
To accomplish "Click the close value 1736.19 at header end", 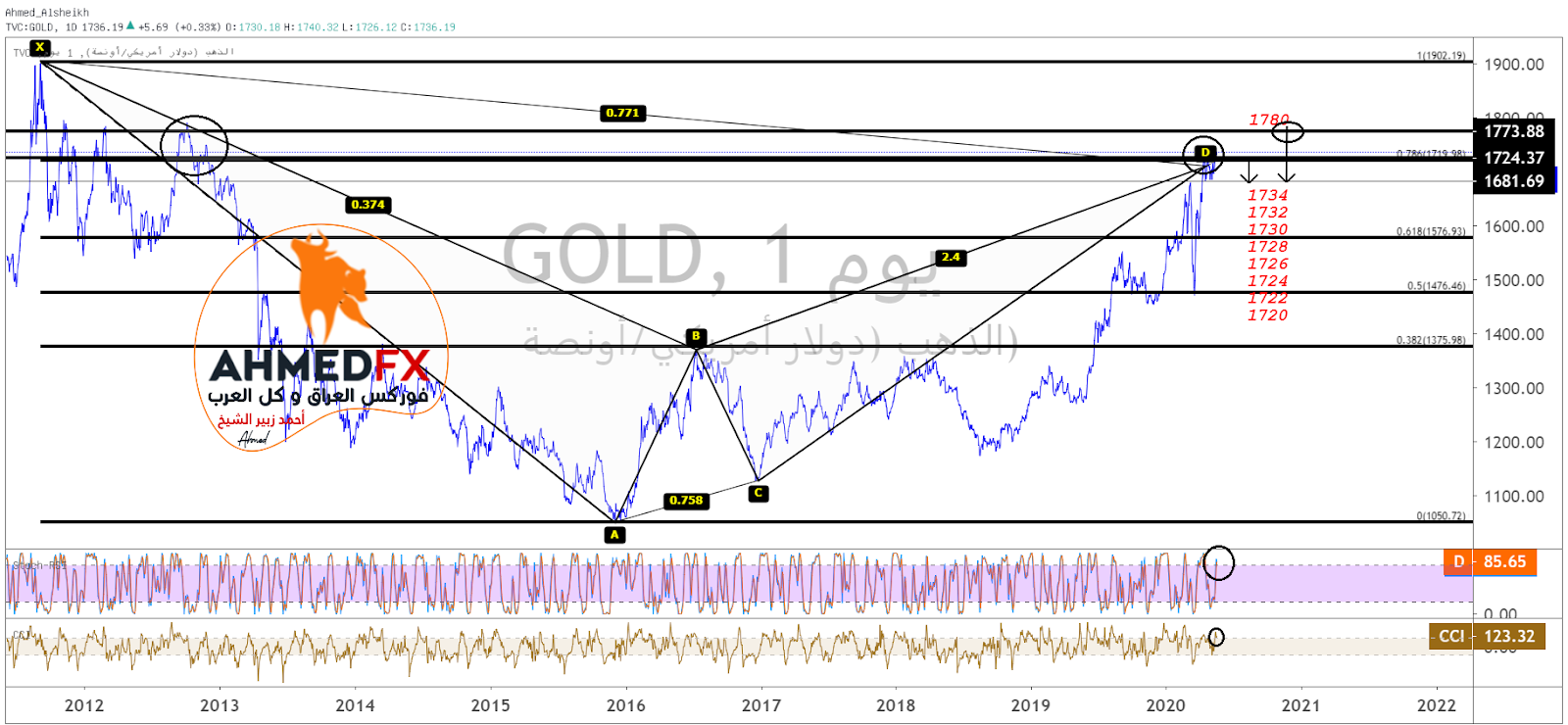I will pyautogui.click(x=435, y=27).
